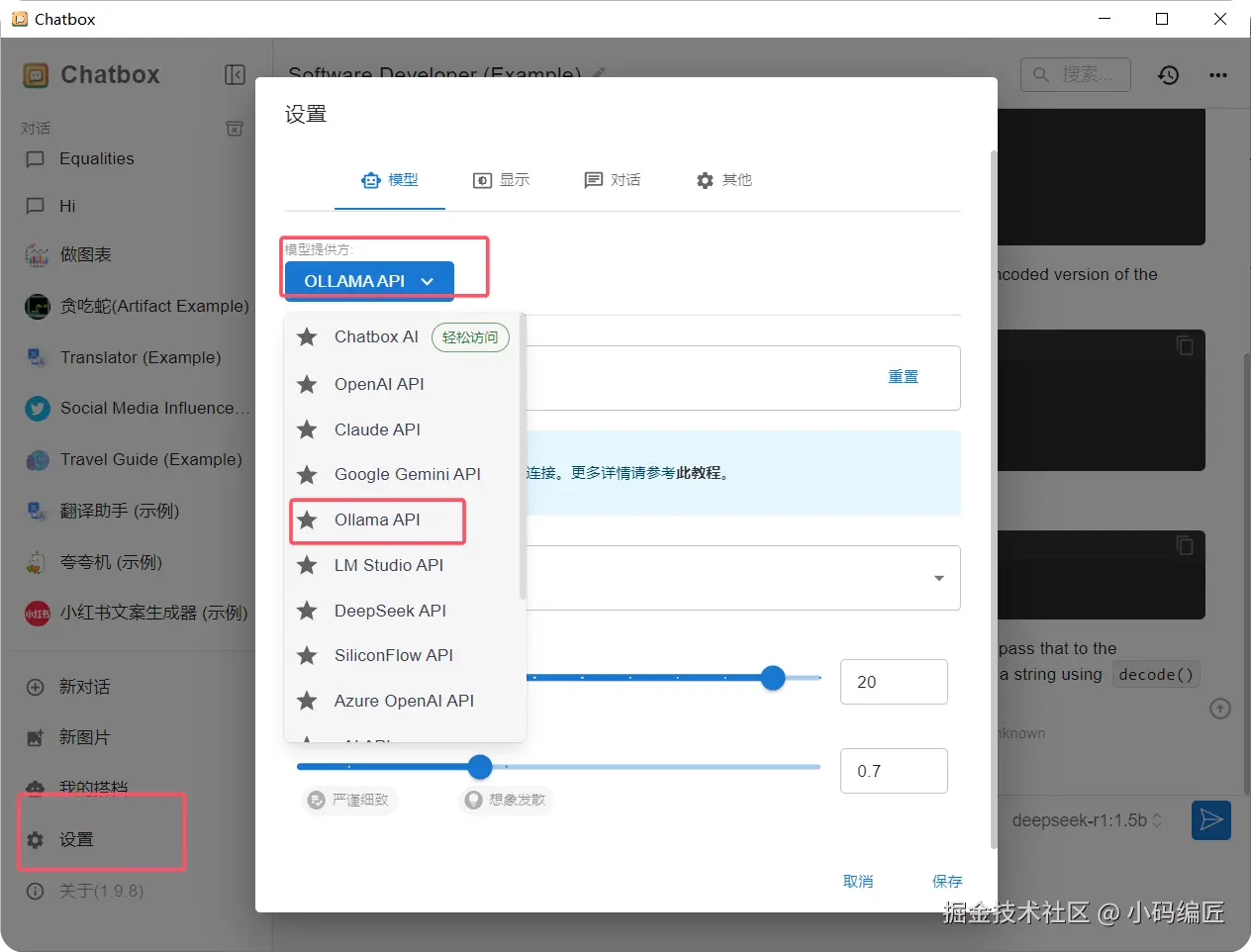The width and height of the screenshot is (1251, 952).
Task: Click the temperature field showing 0.7
Action: (894, 771)
